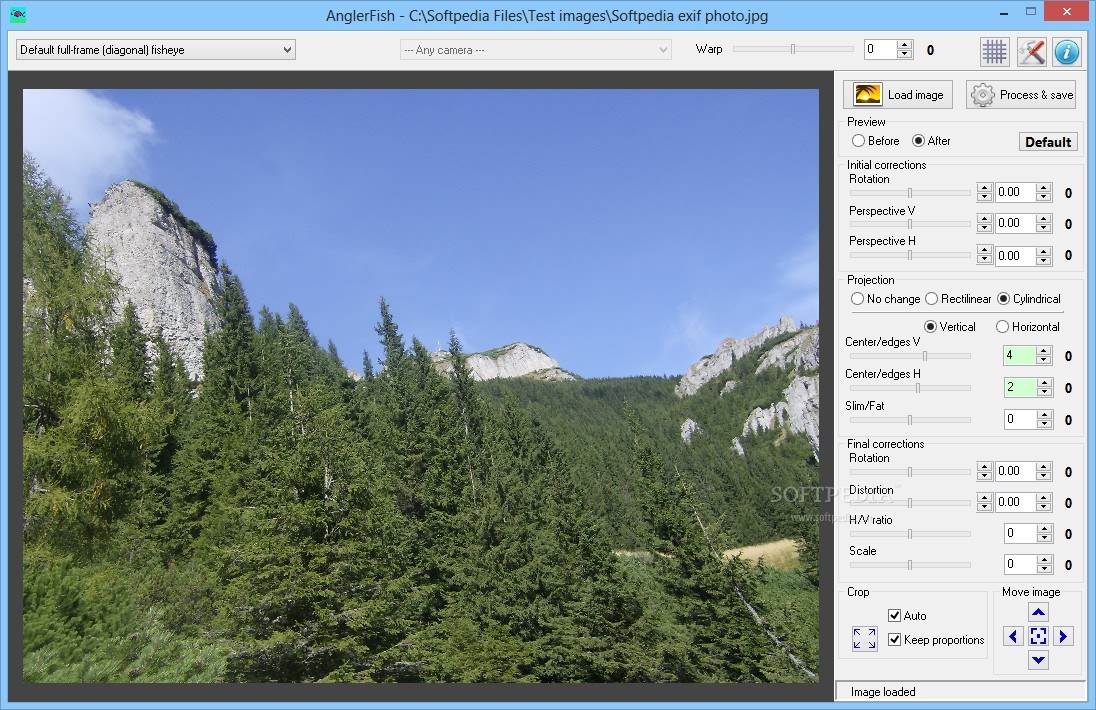This screenshot has height=710, width=1096.
Task: Center the image with the middle move icon
Action: click(1038, 637)
